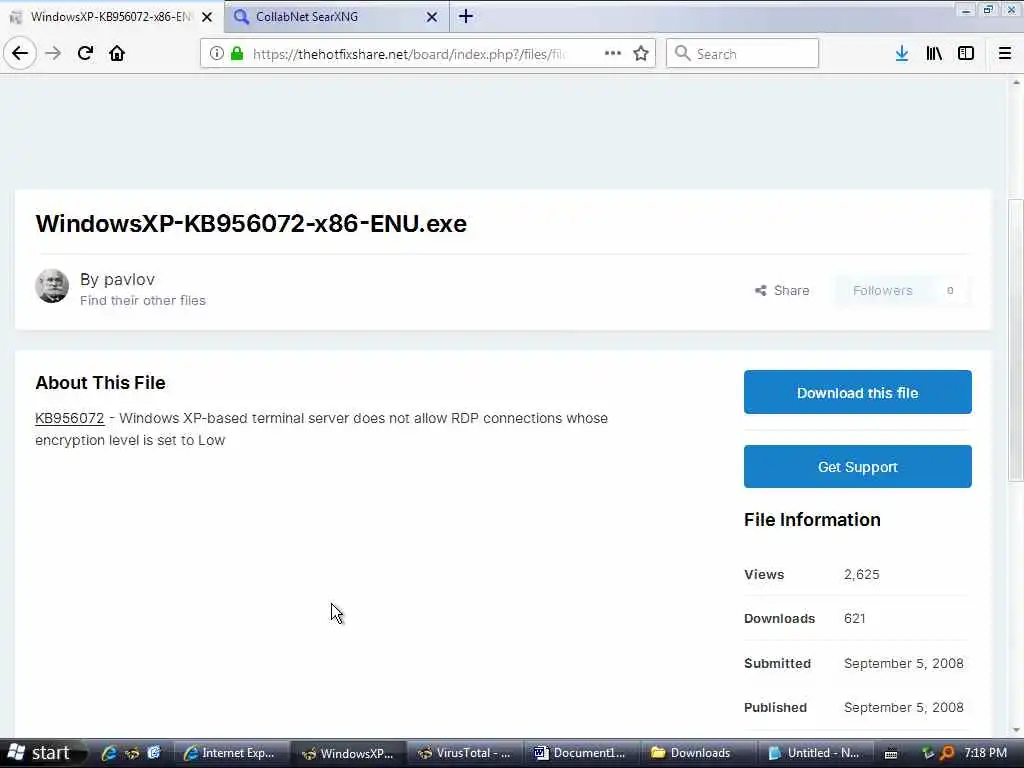Reload the current page
Screen dimensions: 1024x768
(x=85, y=54)
